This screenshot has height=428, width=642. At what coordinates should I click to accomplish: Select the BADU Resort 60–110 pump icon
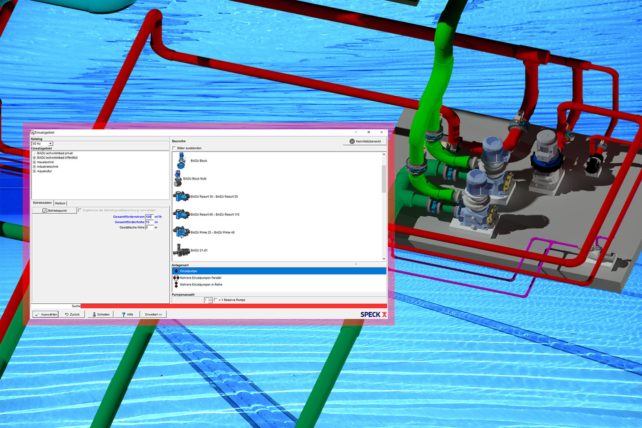pyautogui.click(x=180, y=214)
